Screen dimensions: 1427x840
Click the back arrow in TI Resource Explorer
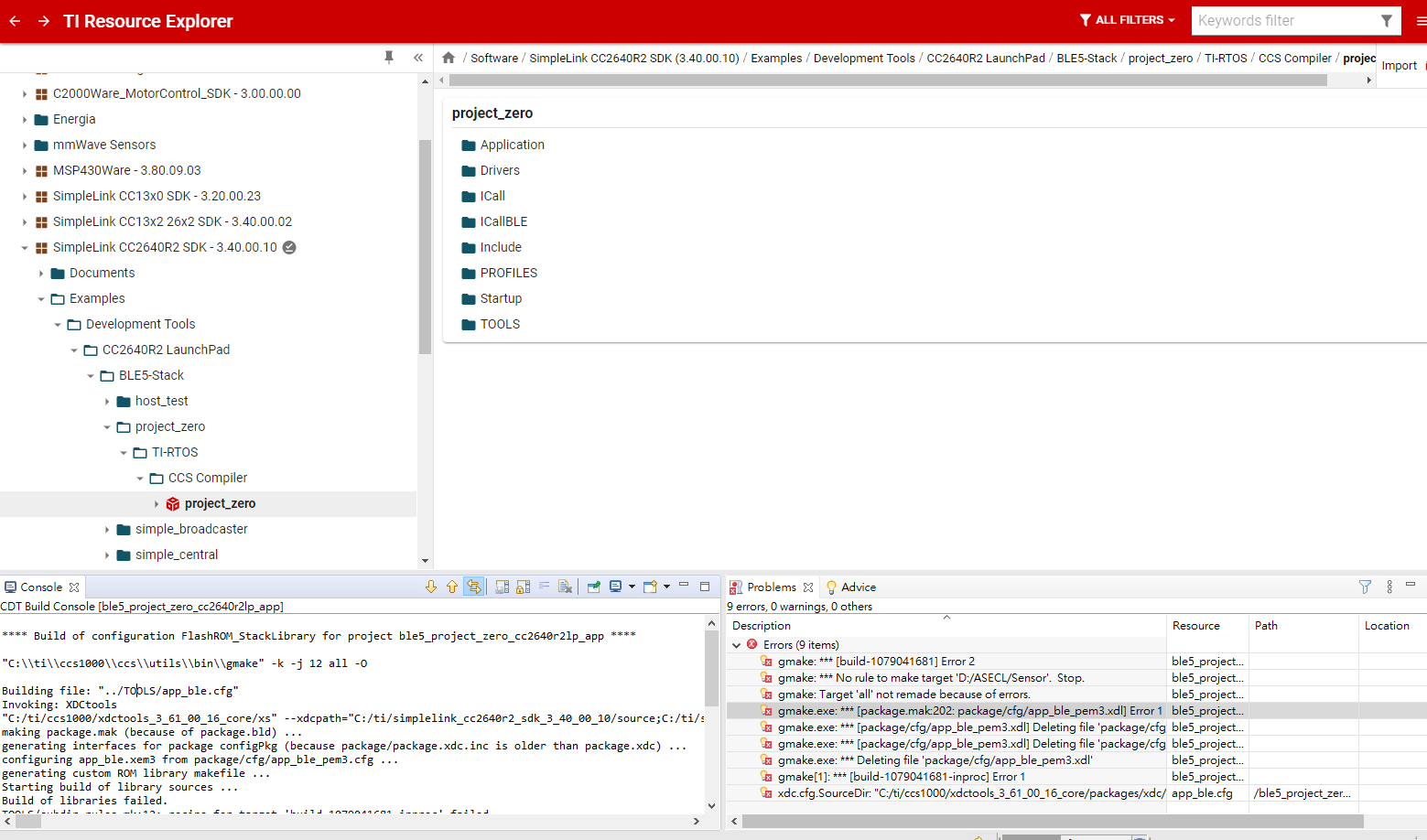(15, 21)
